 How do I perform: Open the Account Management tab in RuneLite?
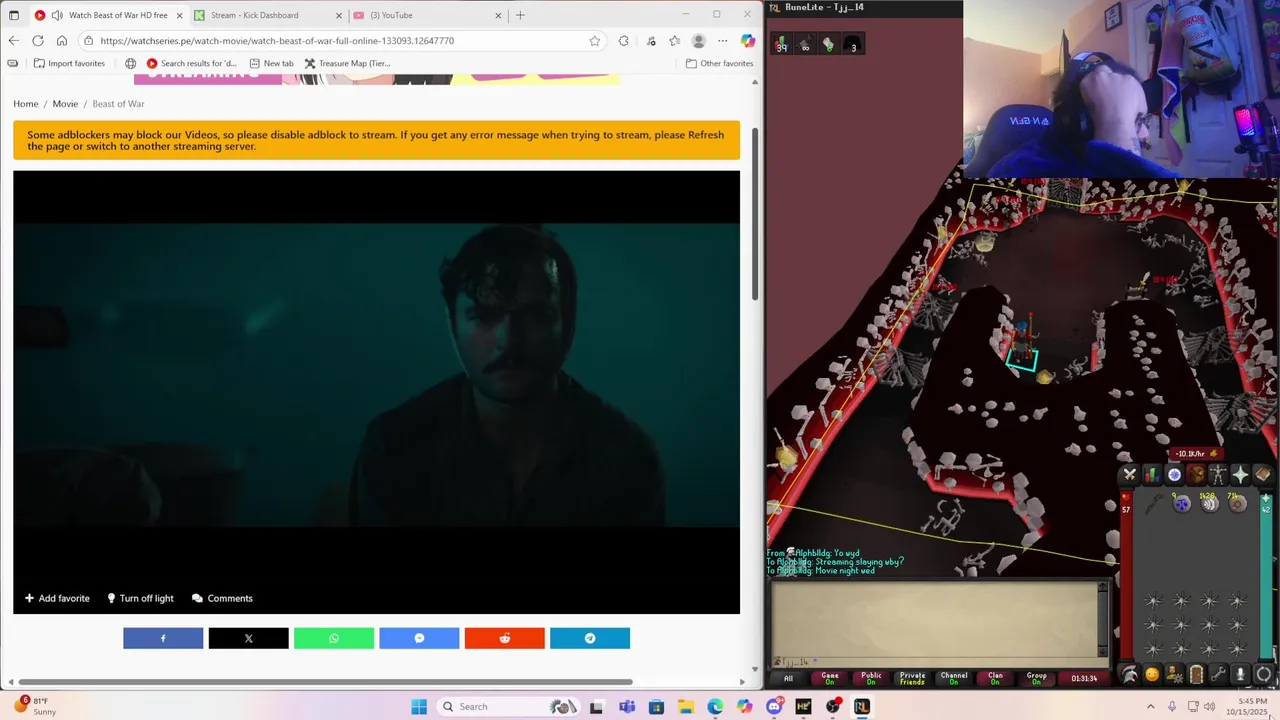tap(1174, 674)
